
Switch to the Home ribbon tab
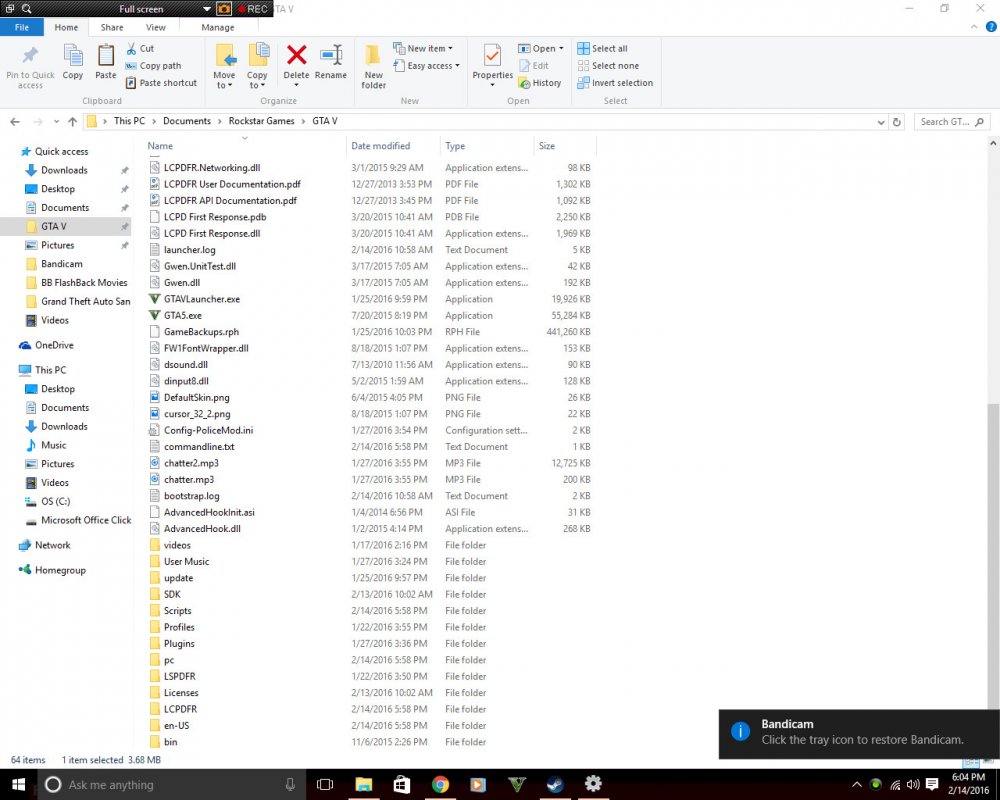point(66,27)
